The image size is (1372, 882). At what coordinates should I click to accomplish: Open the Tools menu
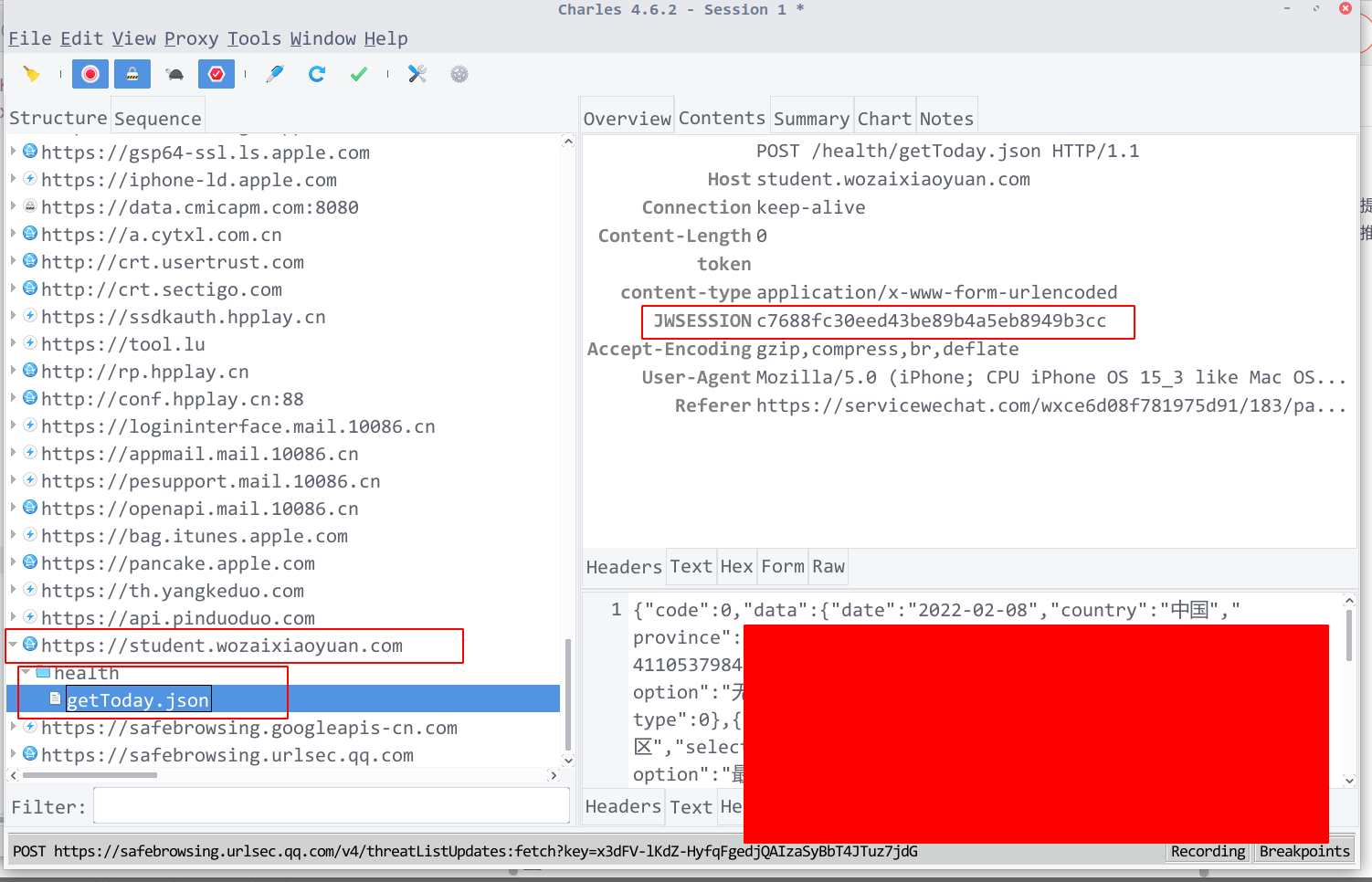coord(255,38)
